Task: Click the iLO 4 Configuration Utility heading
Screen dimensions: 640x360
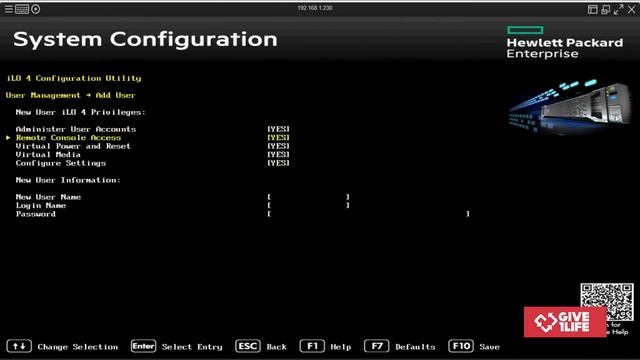Action: (x=74, y=78)
